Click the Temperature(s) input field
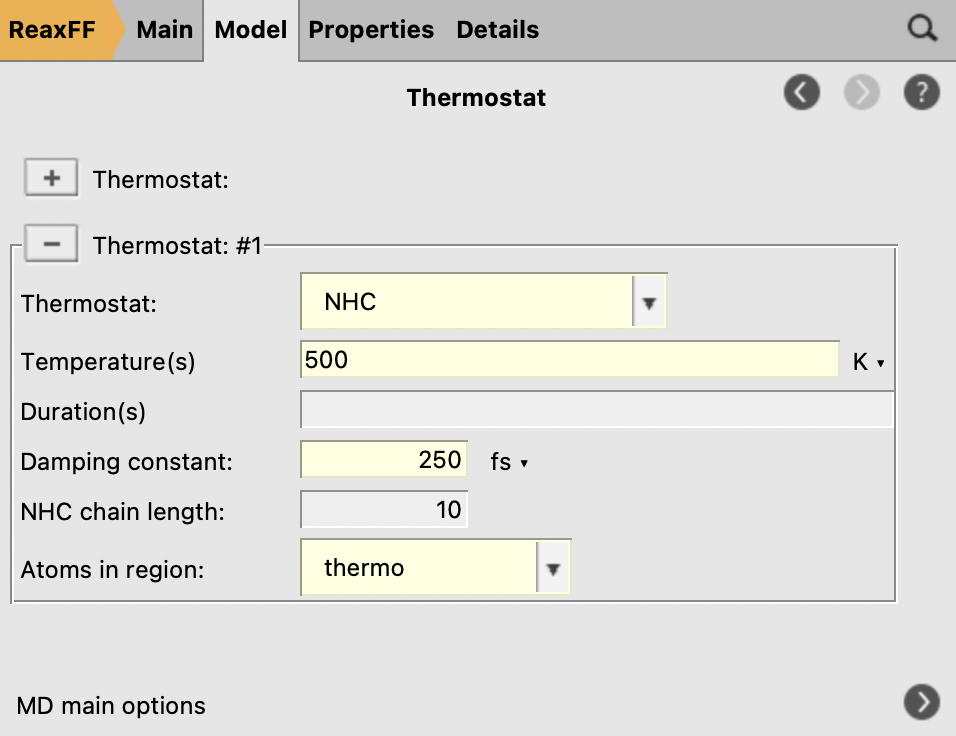Image resolution: width=956 pixels, height=736 pixels. (569, 360)
